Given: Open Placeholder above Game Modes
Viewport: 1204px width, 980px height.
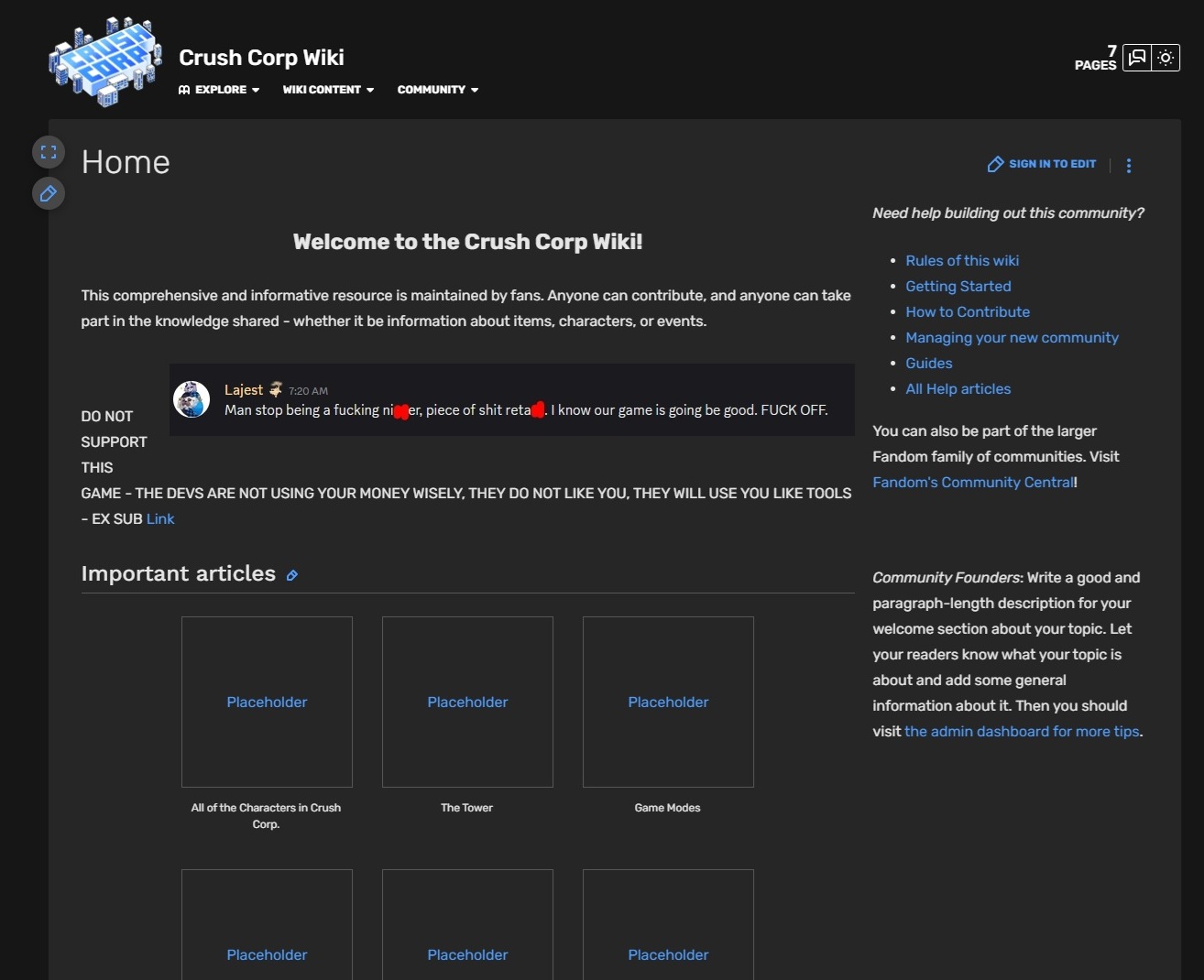Looking at the screenshot, I should click(668, 702).
